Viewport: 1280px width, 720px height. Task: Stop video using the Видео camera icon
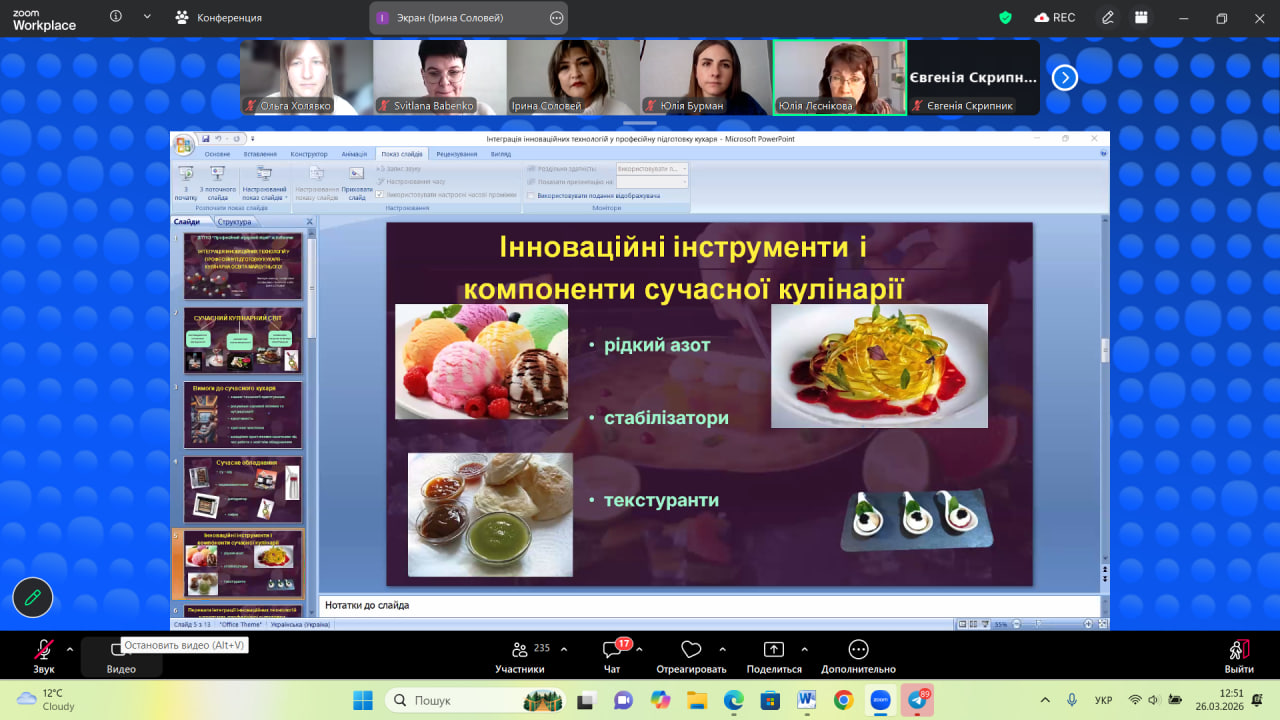(x=120, y=651)
